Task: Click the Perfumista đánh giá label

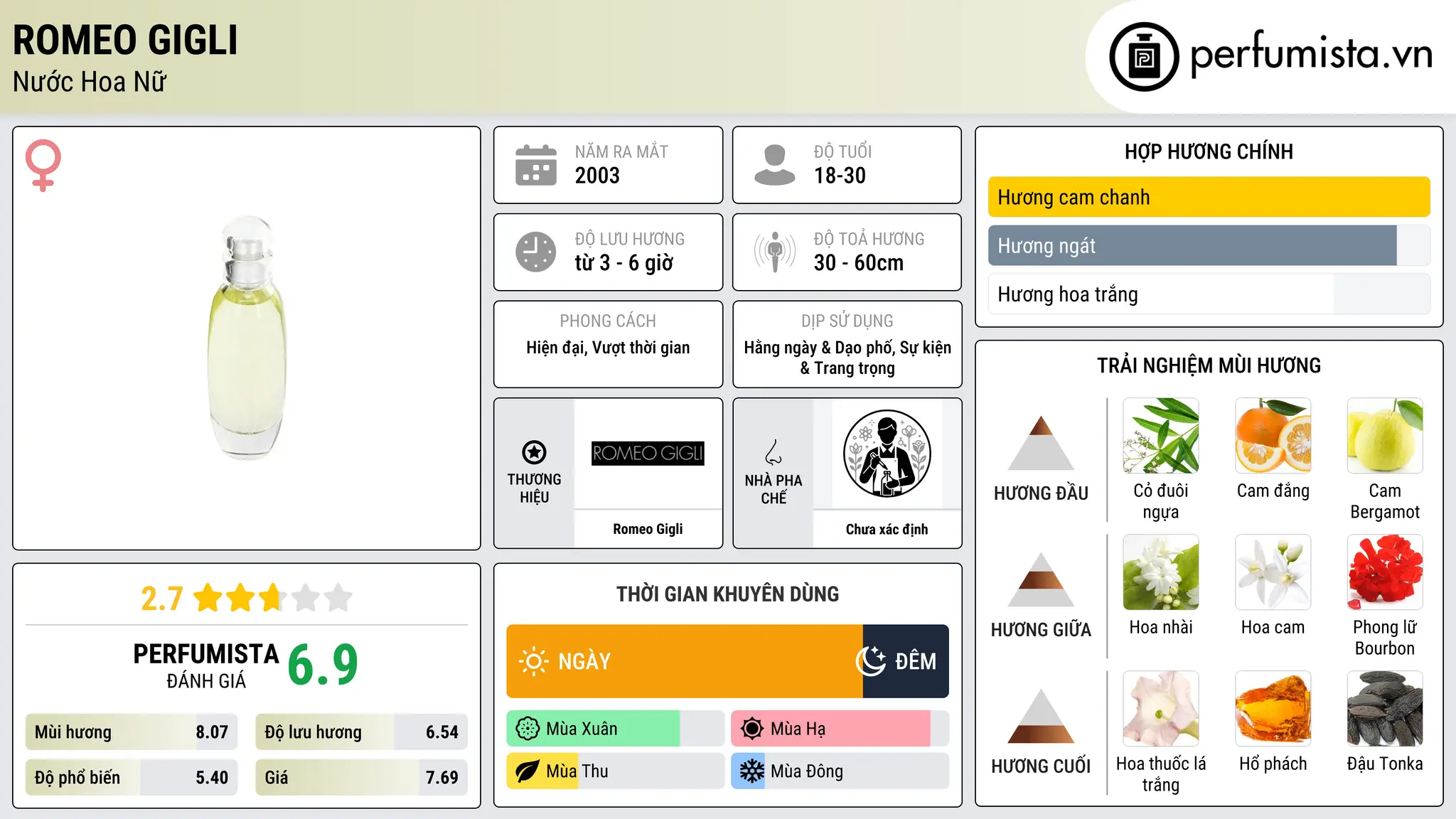Action: (206, 666)
